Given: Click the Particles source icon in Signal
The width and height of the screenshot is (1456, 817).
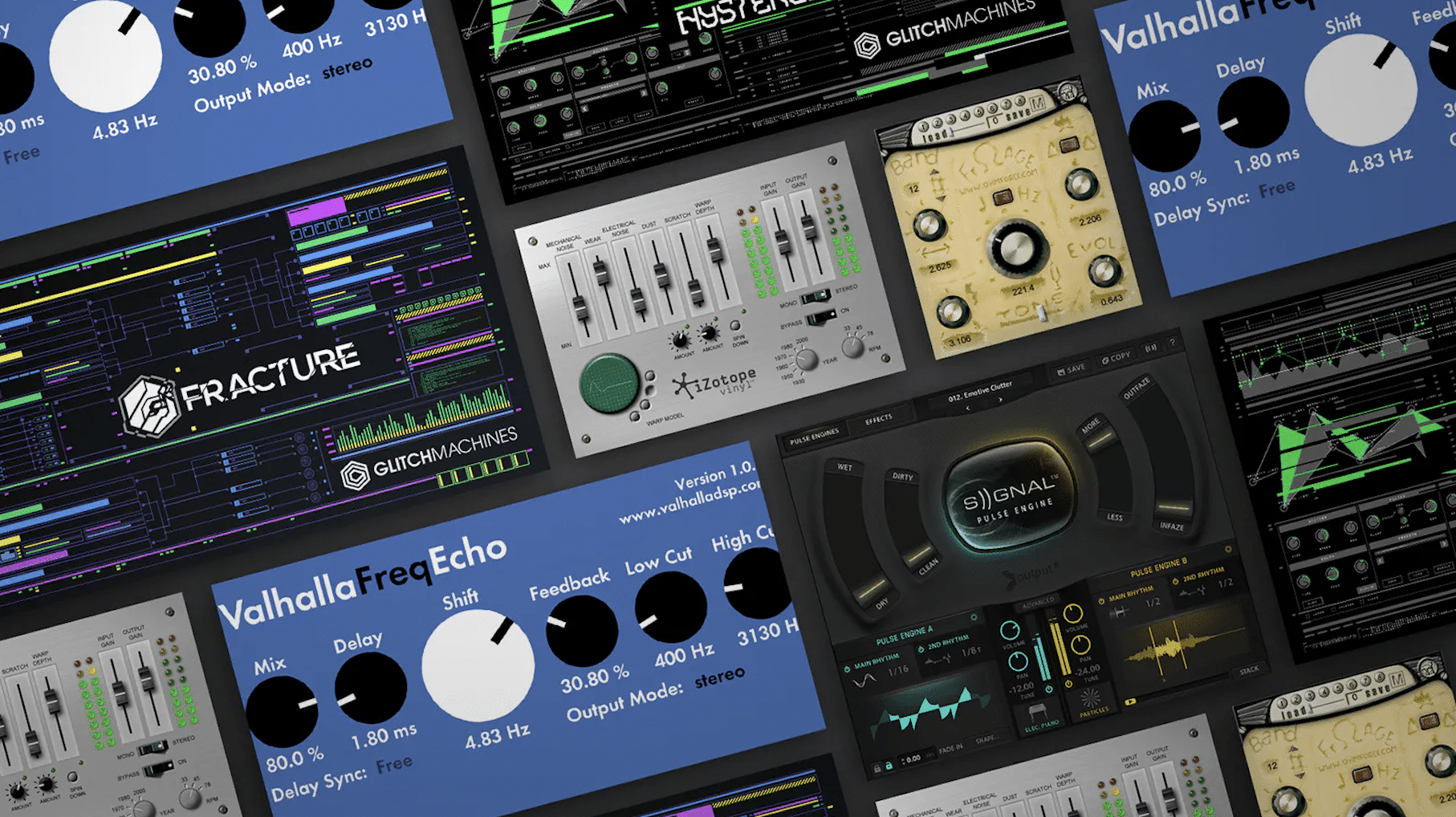Looking at the screenshot, I should [x=1090, y=697].
